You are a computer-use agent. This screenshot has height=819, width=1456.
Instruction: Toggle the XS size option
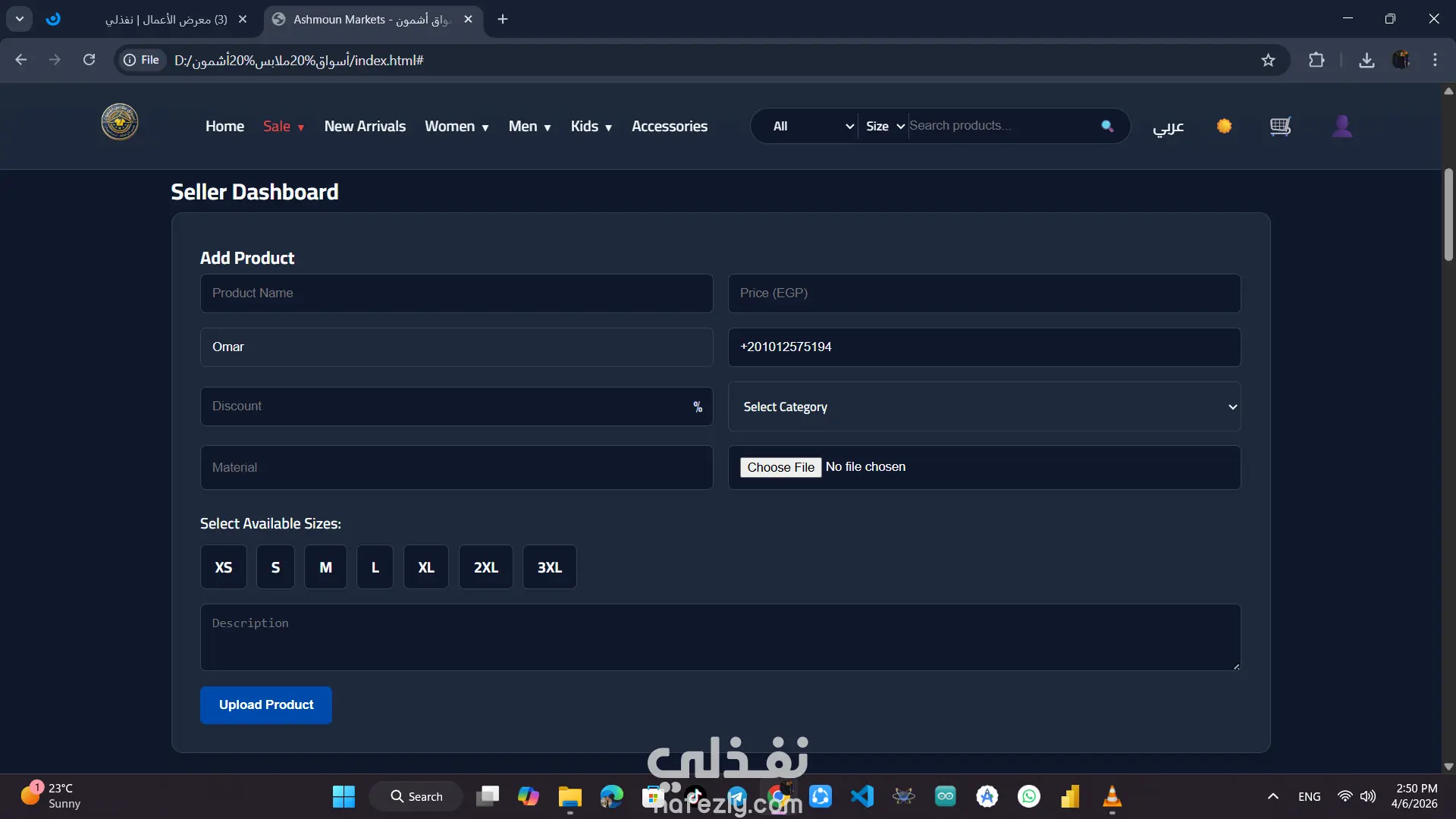click(x=223, y=567)
